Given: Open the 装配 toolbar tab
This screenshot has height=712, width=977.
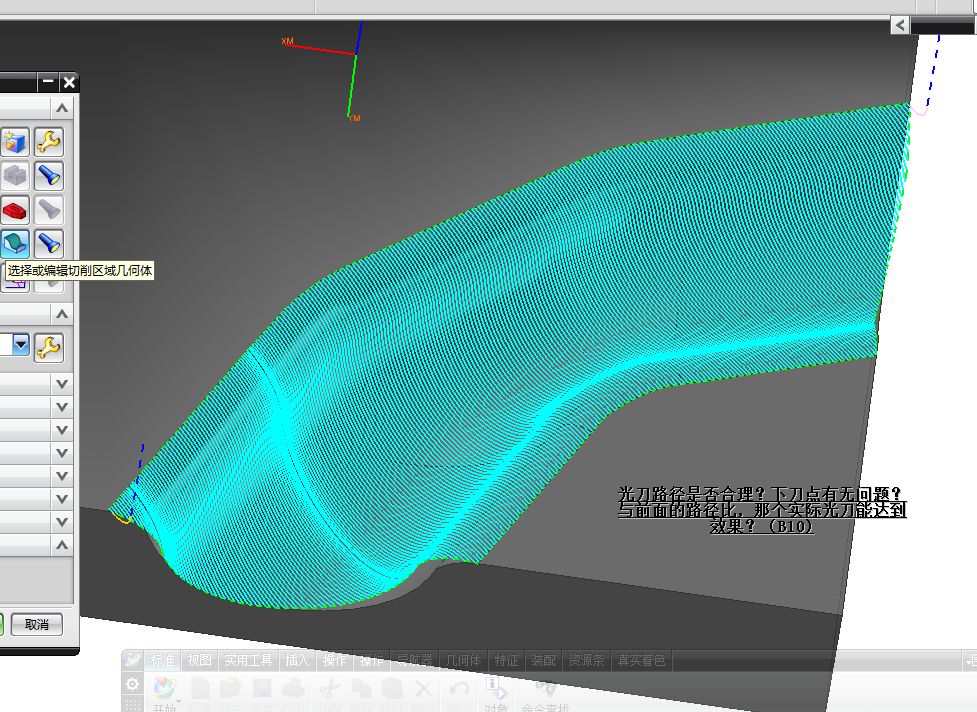Looking at the screenshot, I should point(543,660).
